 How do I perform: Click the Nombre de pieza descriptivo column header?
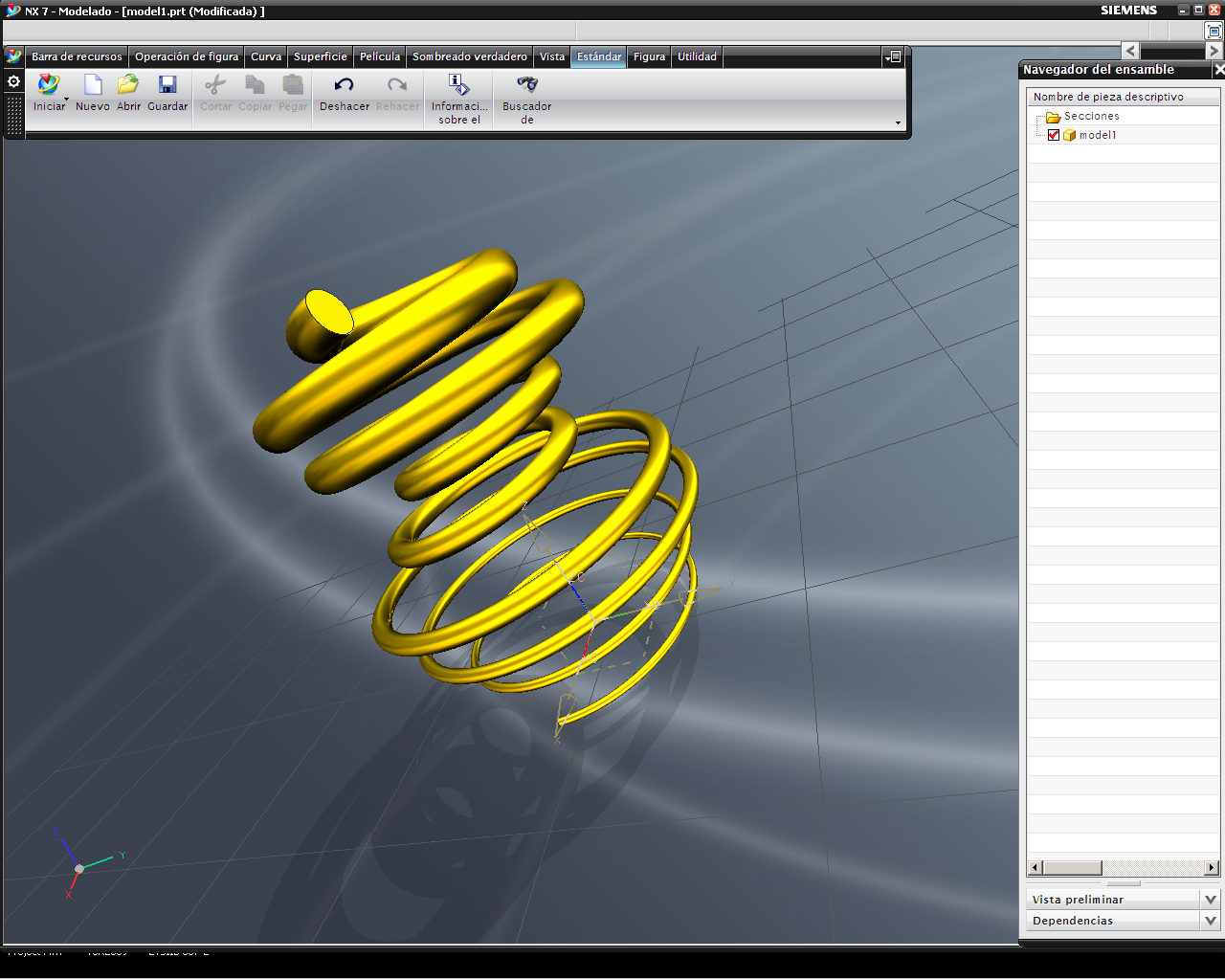(1124, 97)
